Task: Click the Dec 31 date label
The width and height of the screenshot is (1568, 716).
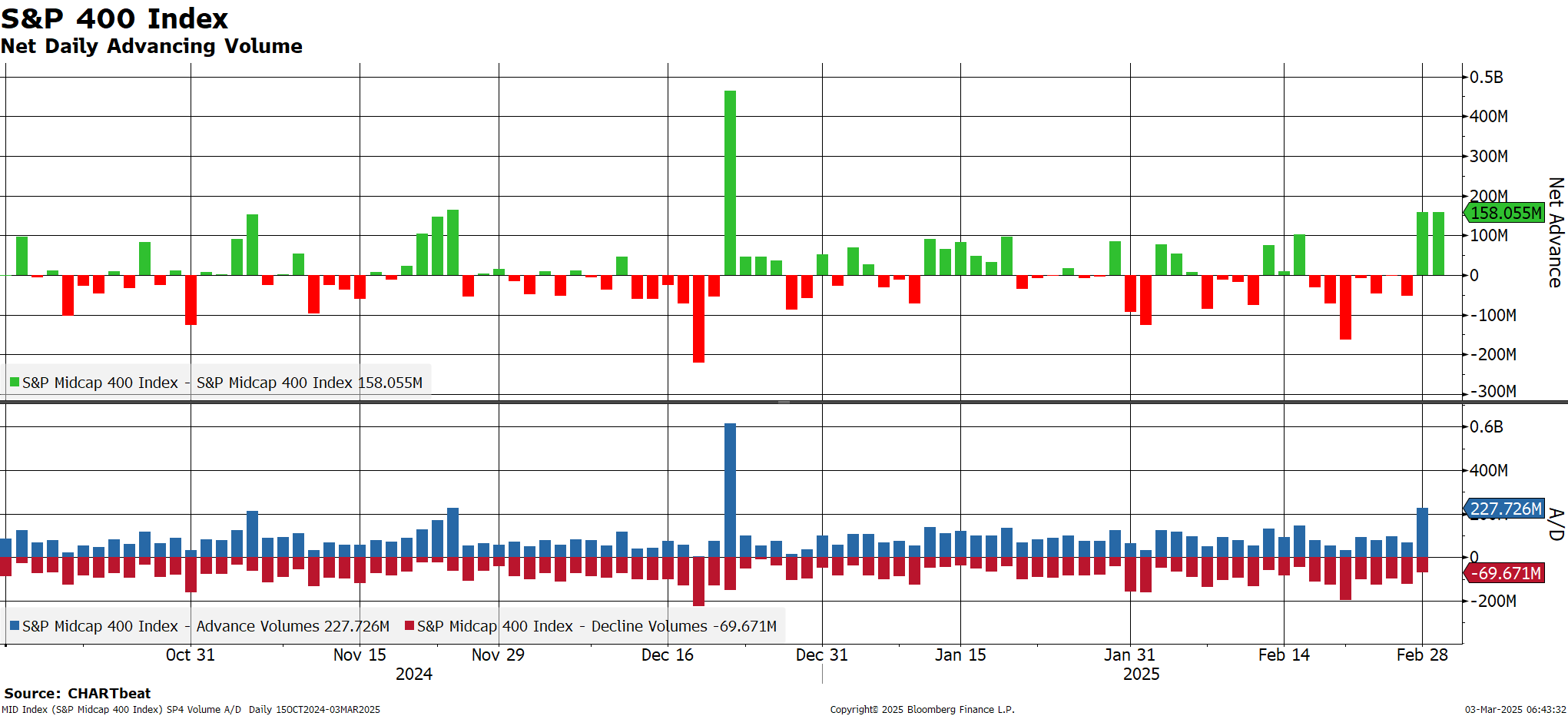Action: point(821,655)
